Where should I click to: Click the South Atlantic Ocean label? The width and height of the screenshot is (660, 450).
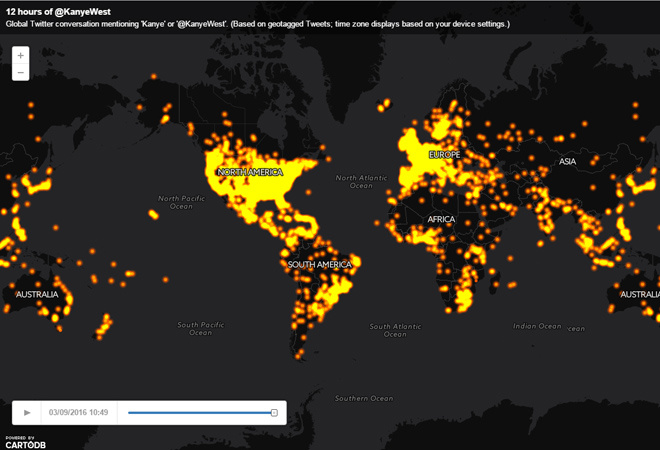395,330
